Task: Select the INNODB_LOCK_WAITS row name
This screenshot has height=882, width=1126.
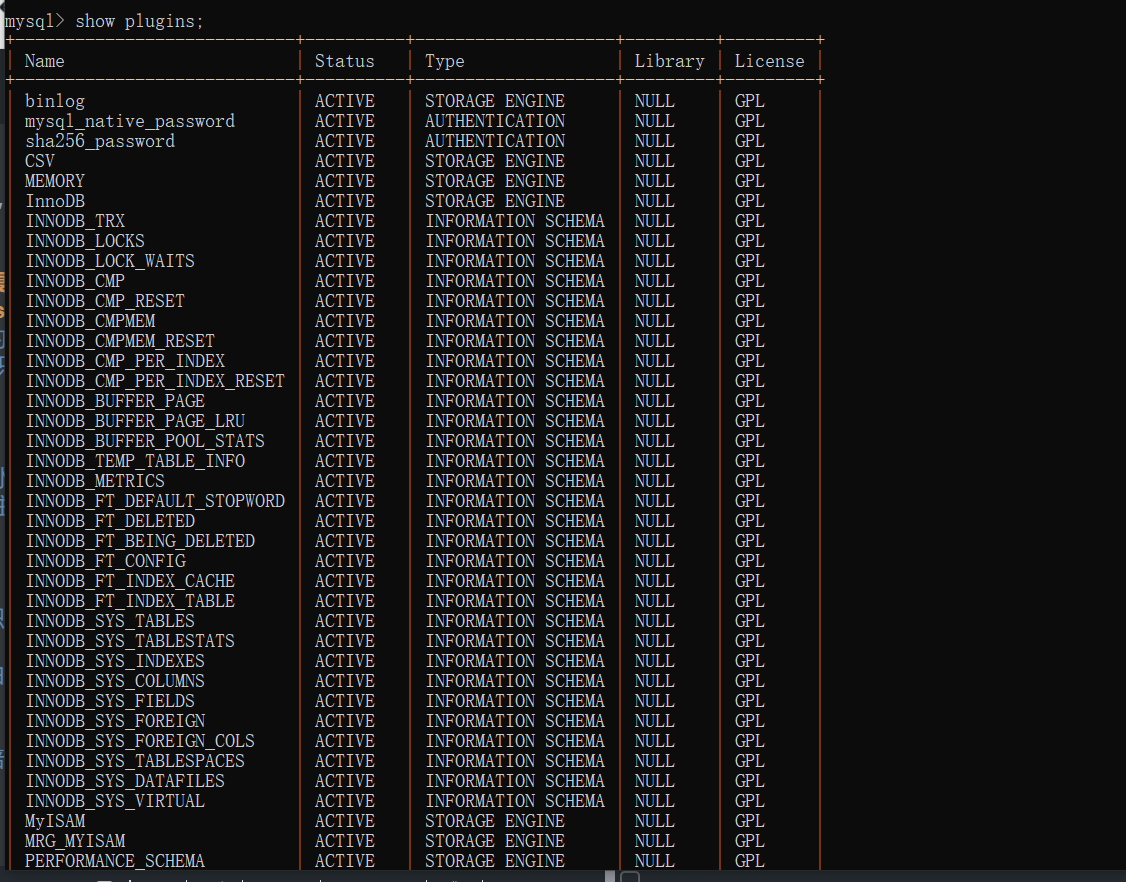Action: click(110, 261)
